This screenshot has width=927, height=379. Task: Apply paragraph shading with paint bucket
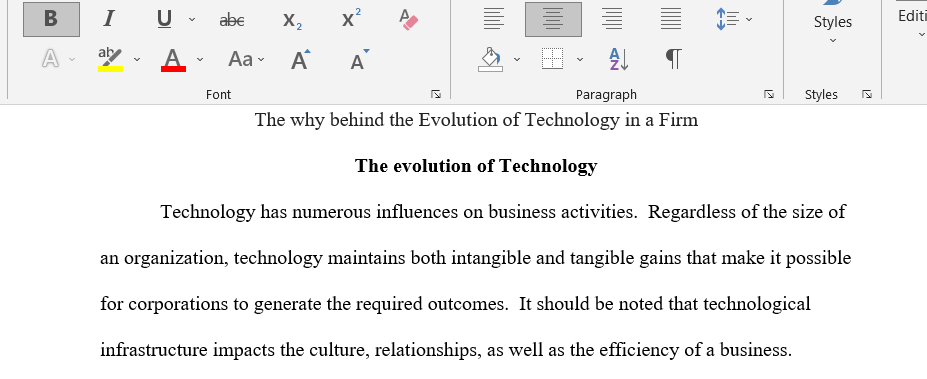click(x=491, y=59)
